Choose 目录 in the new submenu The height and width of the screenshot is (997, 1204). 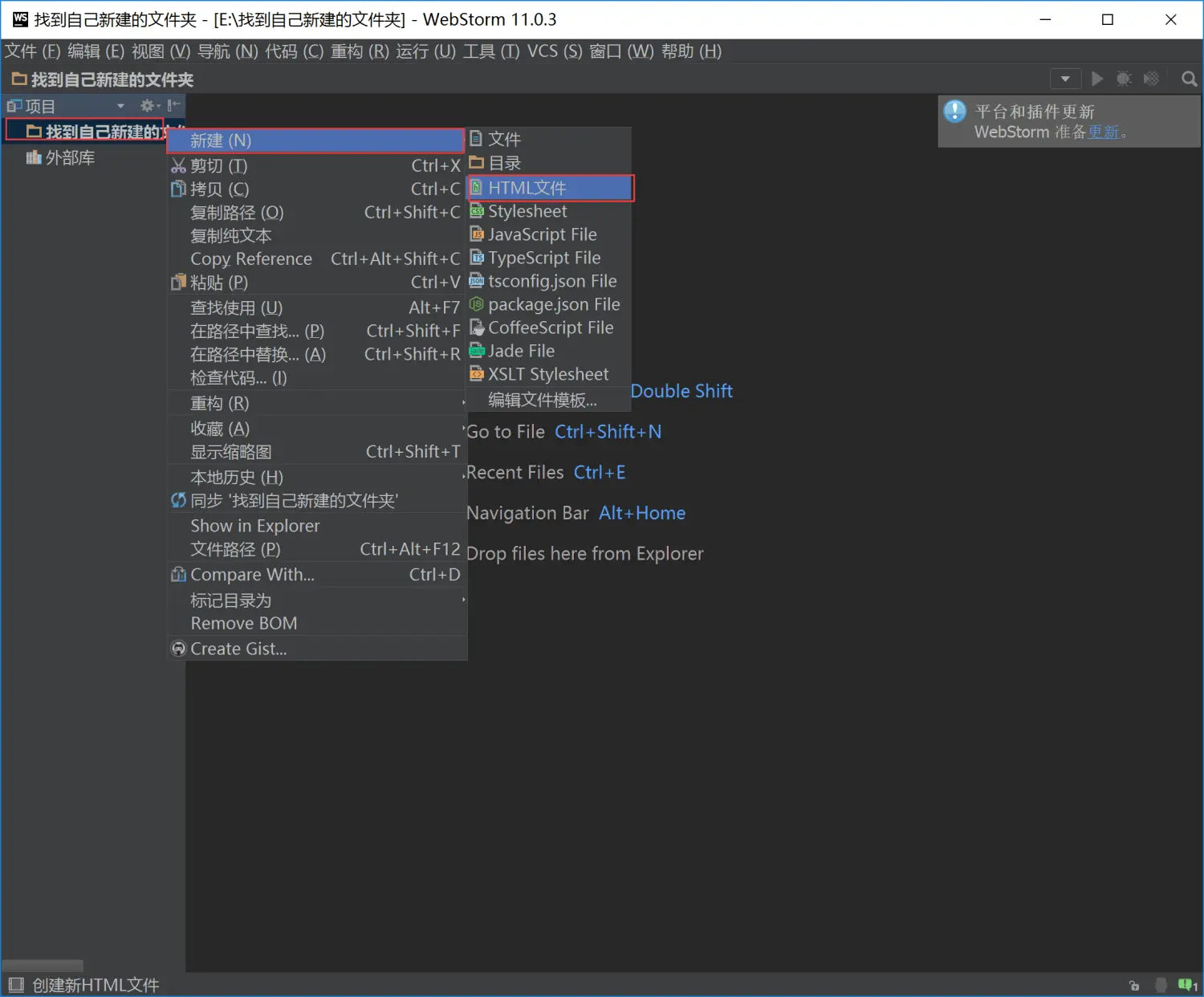tap(549, 163)
